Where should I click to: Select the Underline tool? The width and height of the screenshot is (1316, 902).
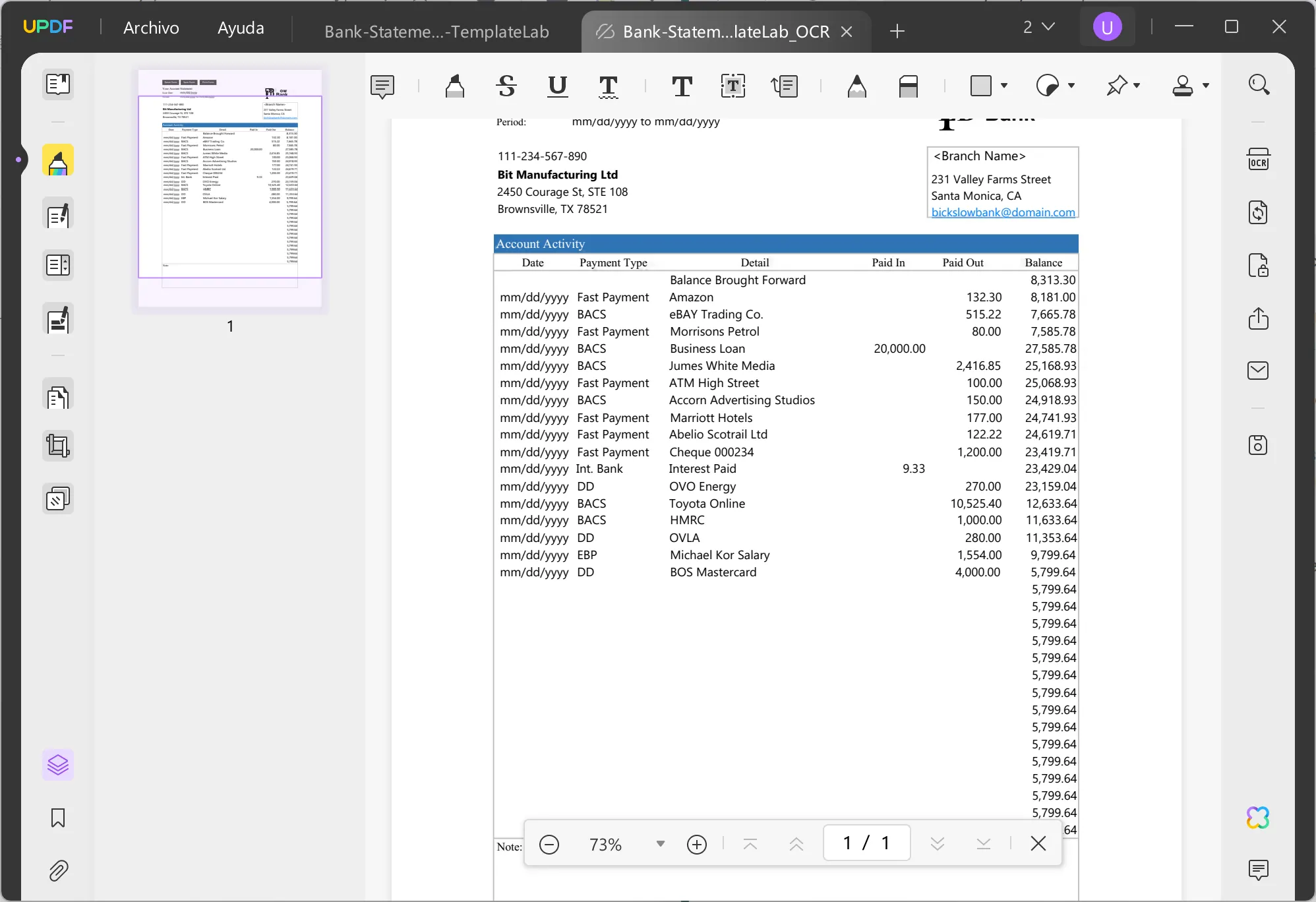[x=558, y=86]
